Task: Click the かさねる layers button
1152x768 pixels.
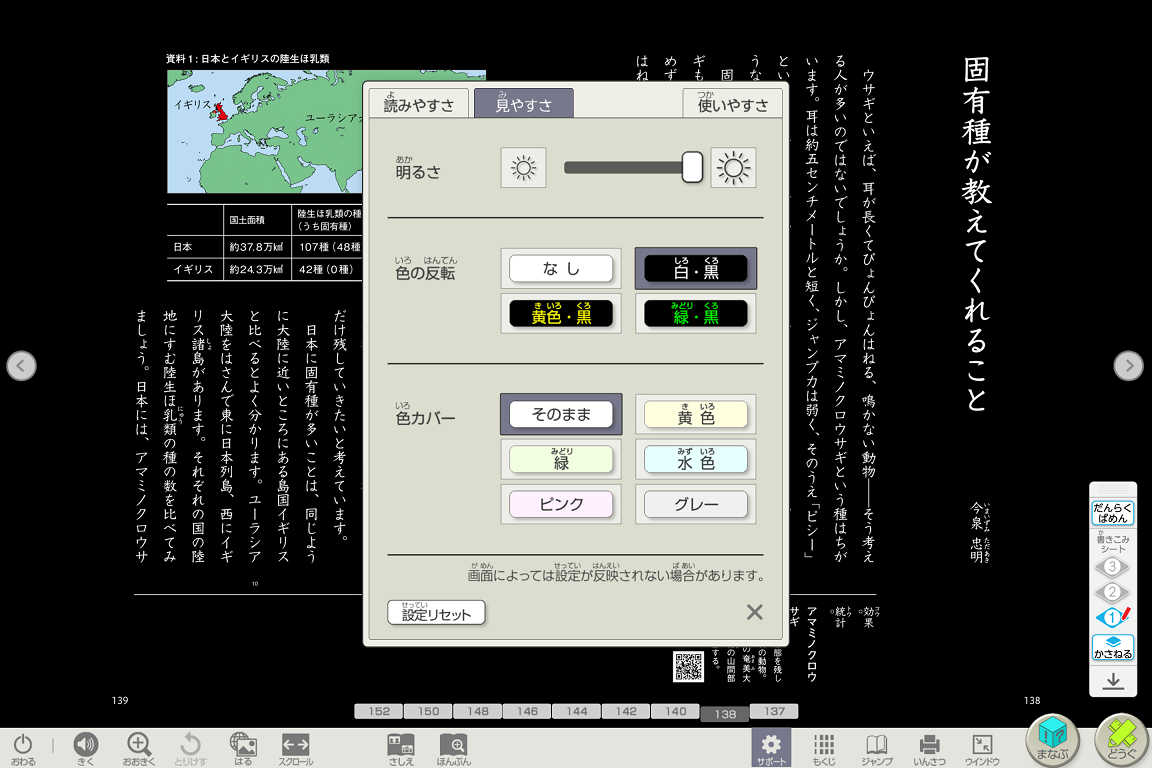Action: pyautogui.click(x=1112, y=647)
